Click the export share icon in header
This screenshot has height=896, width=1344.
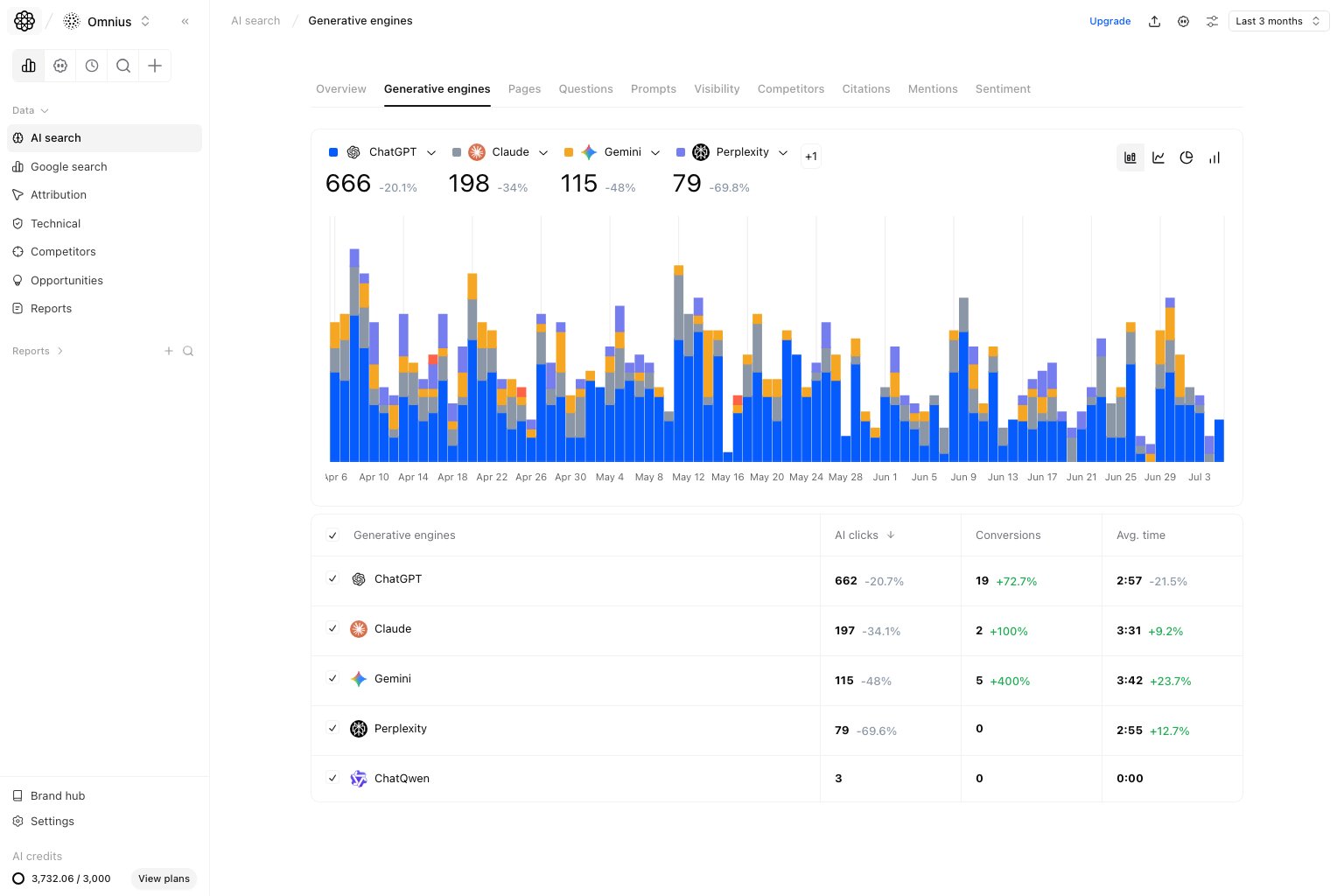pyautogui.click(x=1155, y=21)
